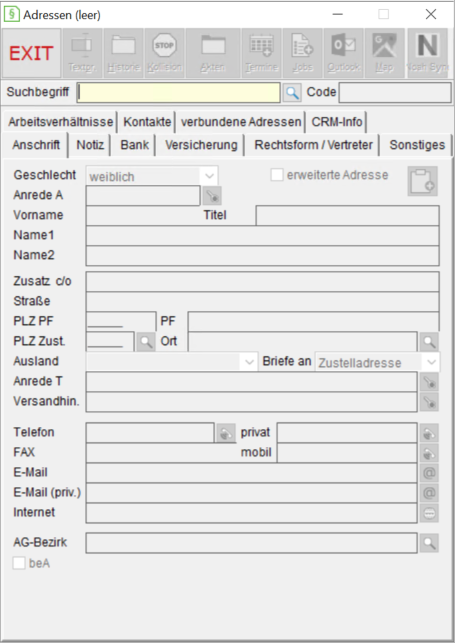Click into the FAX field
455x643 pixels.
pos(162,453)
